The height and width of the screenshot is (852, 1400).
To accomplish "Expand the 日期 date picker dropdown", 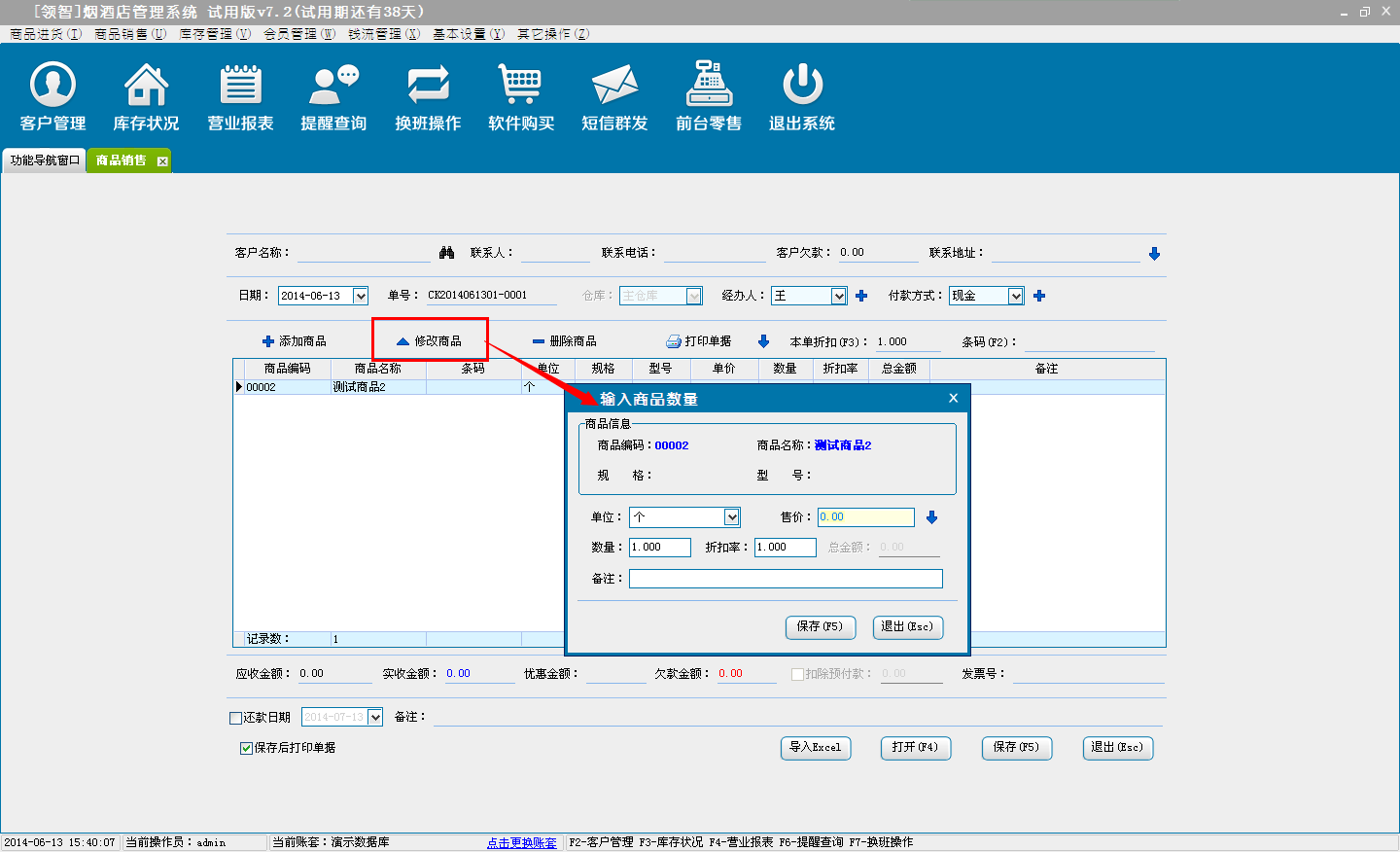I will 360,296.
